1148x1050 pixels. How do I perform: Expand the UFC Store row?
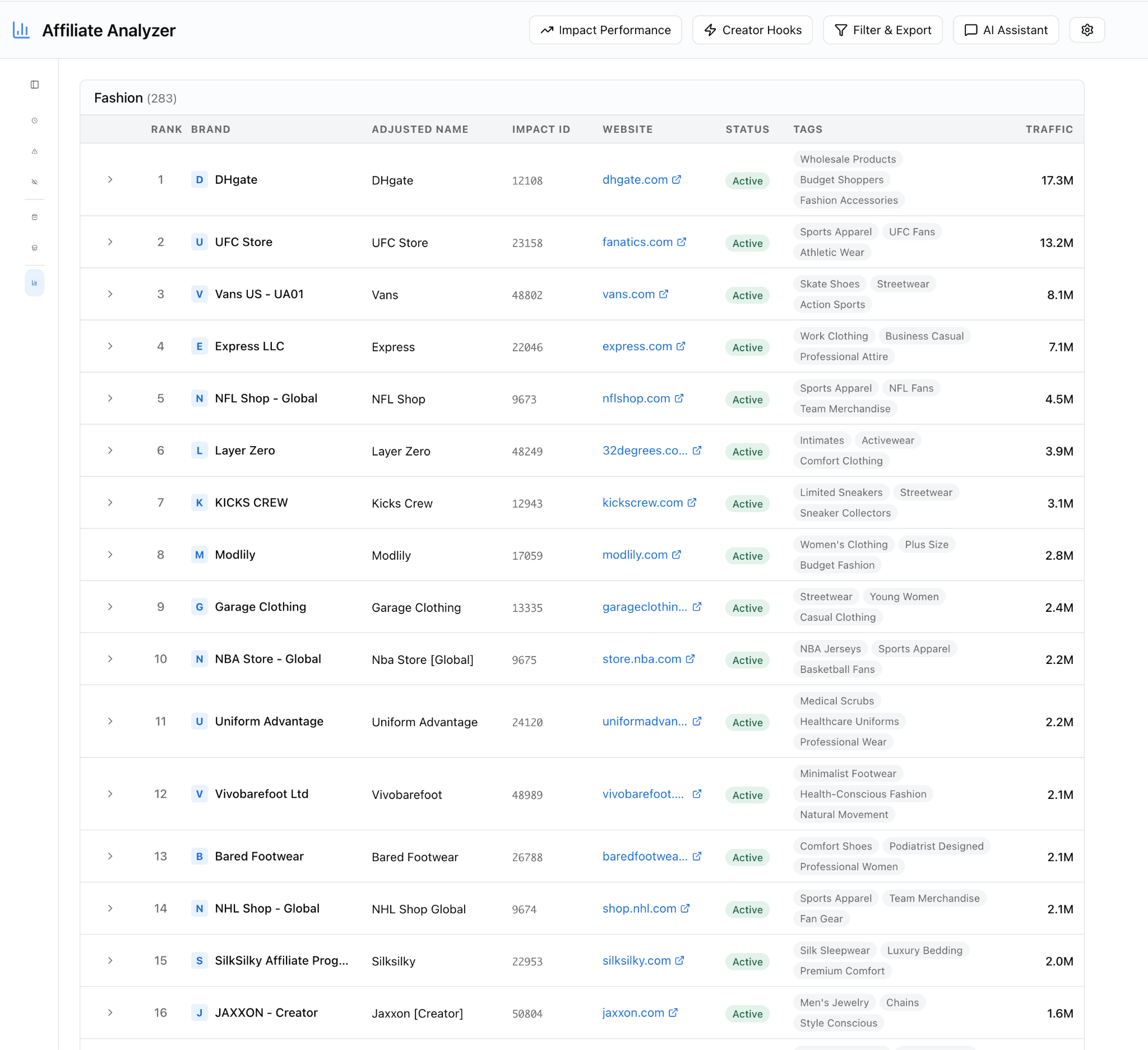pos(110,243)
